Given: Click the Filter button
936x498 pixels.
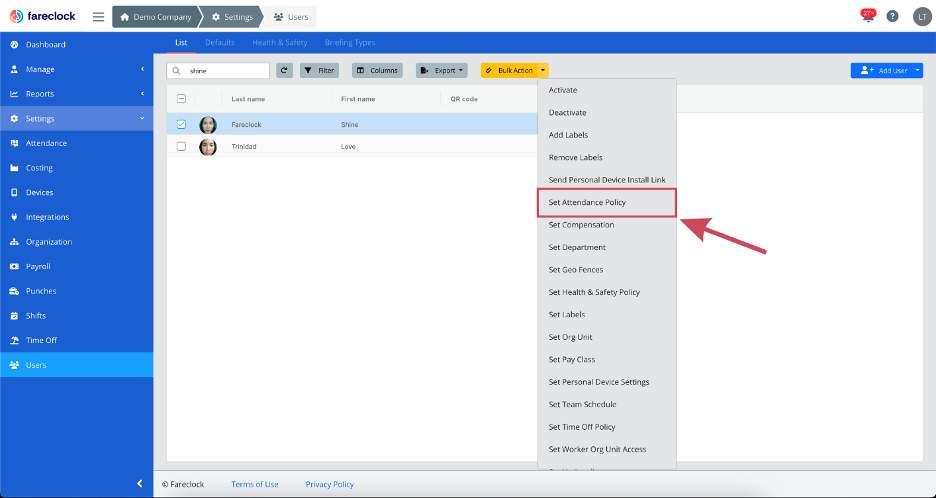Looking at the screenshot, I should (x=319, y=70).
